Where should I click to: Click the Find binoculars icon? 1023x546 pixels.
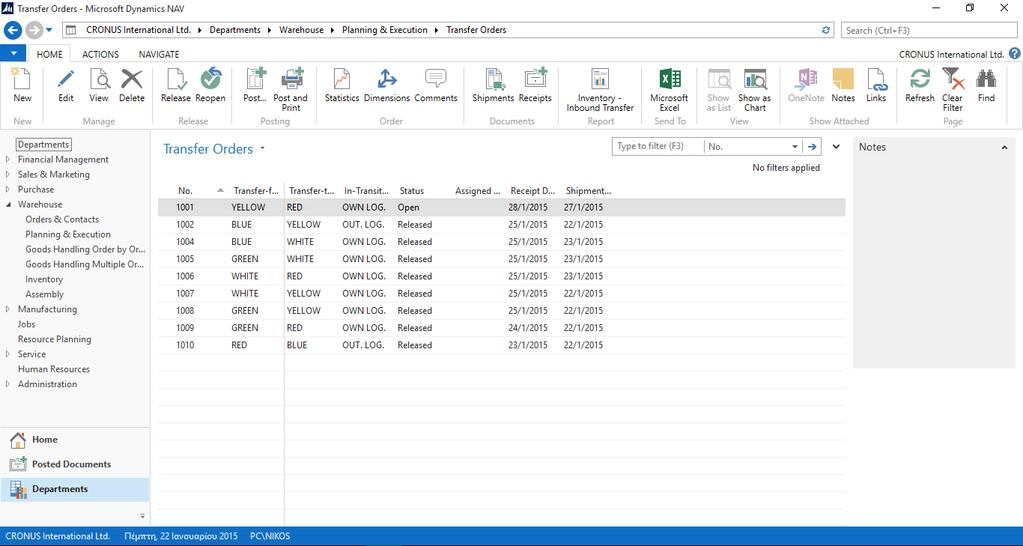coord(986,79)
